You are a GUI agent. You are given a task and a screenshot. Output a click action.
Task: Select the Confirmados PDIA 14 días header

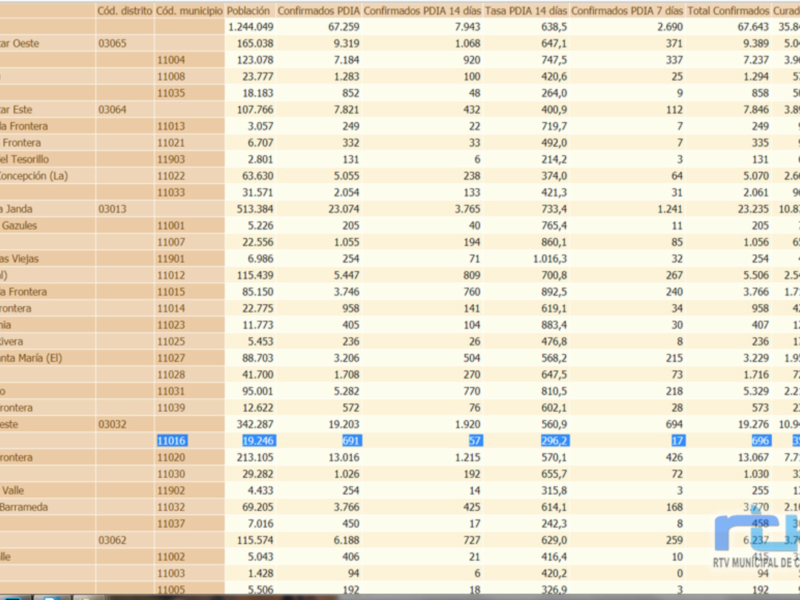click(422, 10)
